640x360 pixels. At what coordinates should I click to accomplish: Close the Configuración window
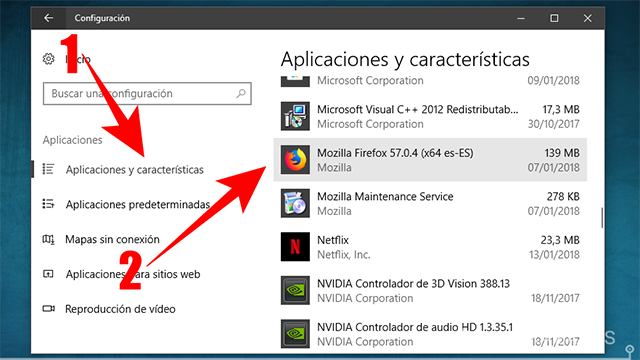click(588, 18)
